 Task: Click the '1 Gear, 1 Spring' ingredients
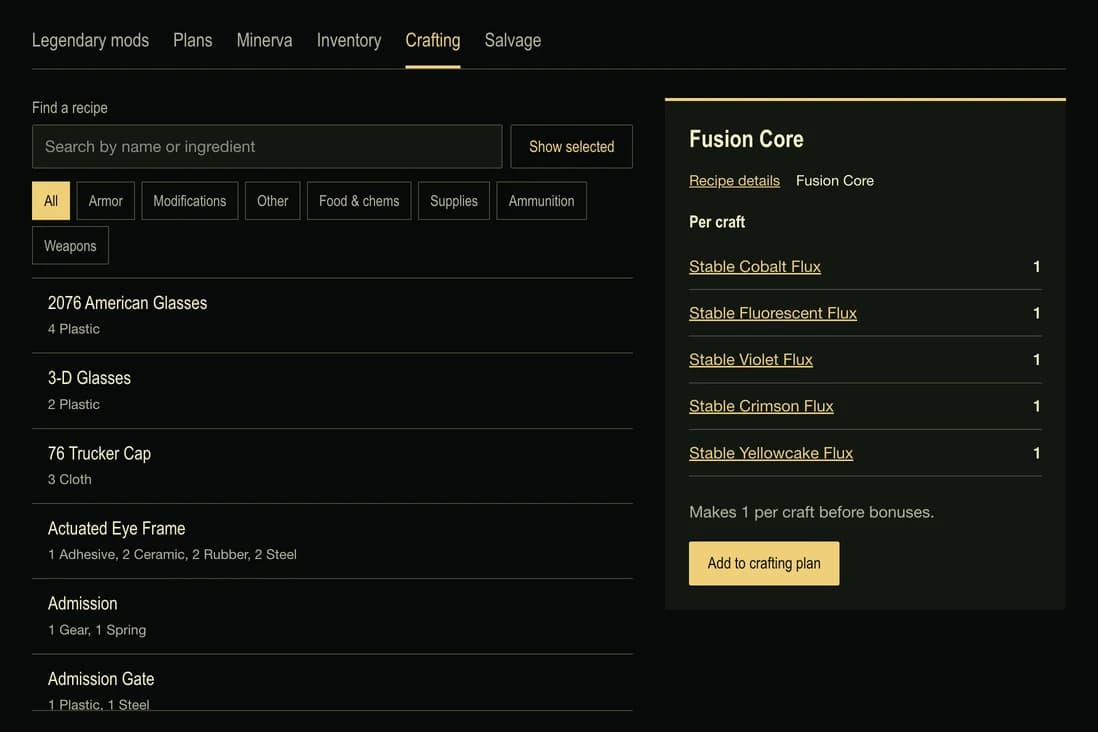click(x=97, y=630)
